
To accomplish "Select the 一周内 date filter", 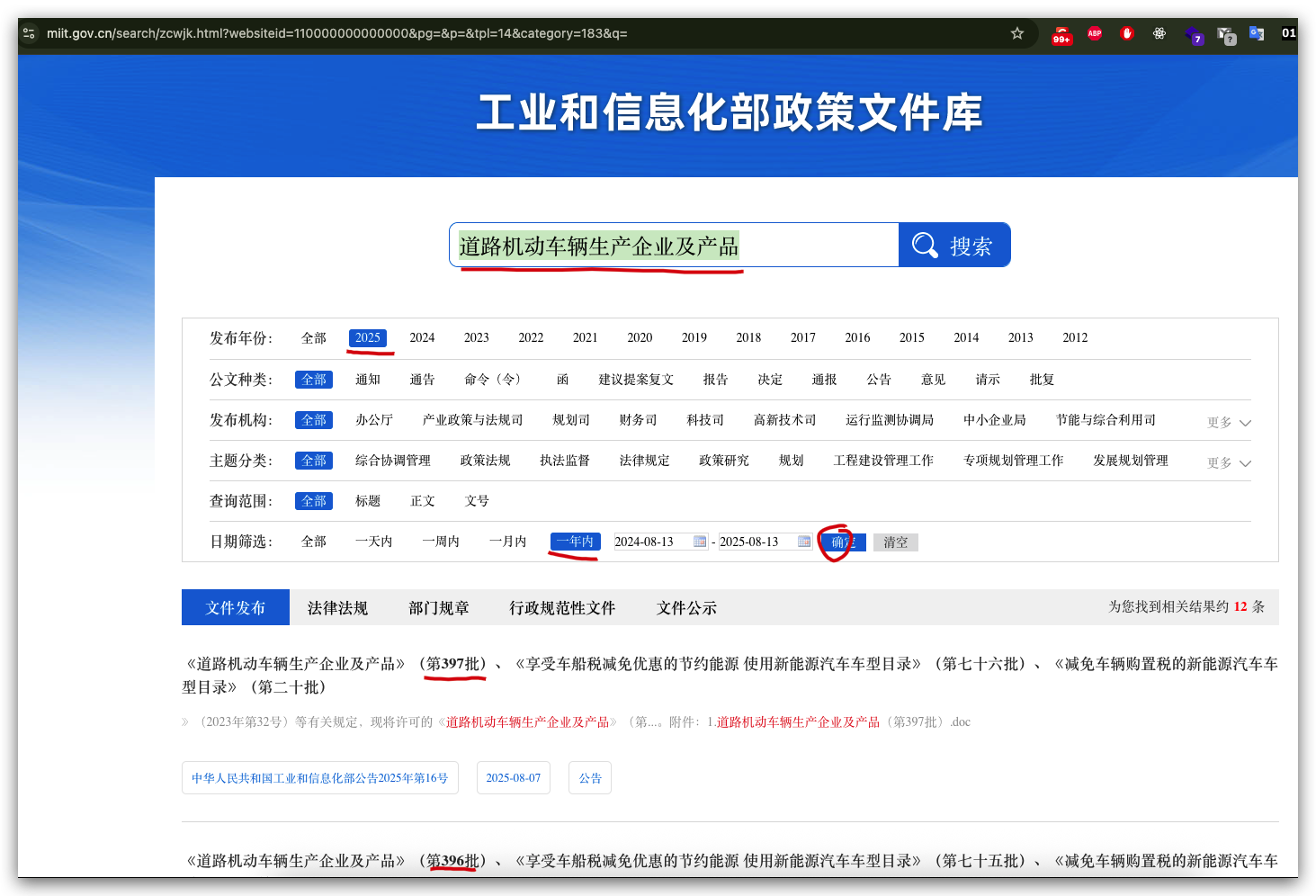I will 441,542.
